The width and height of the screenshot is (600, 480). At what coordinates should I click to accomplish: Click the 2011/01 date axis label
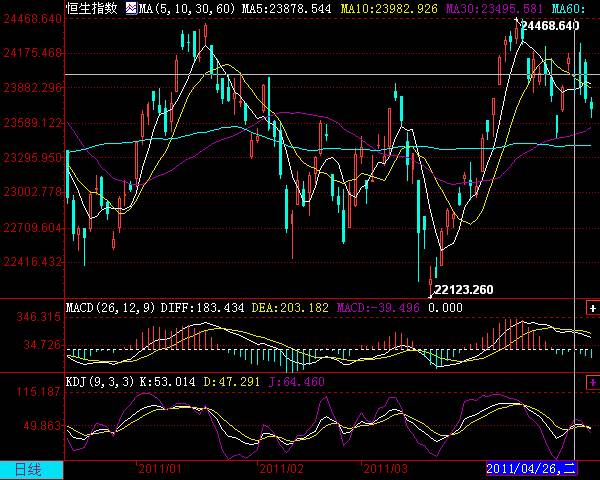160,469
